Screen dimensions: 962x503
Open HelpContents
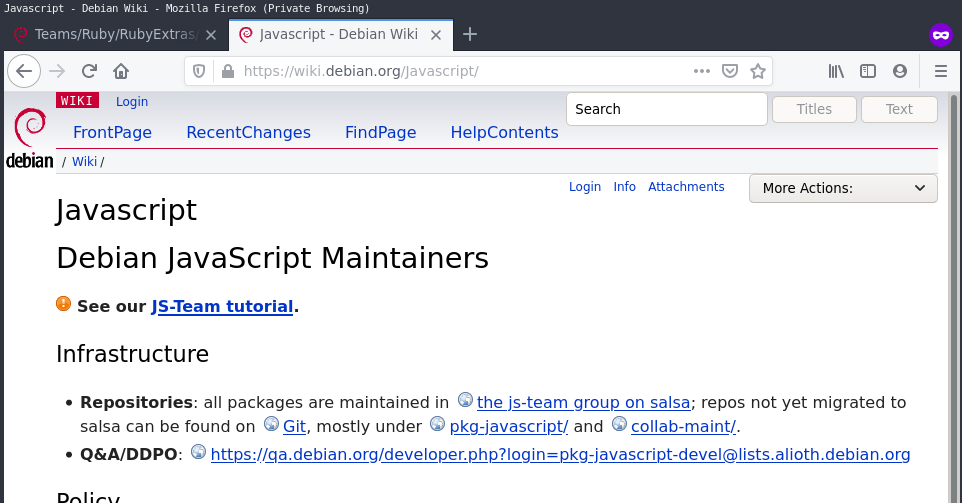(x=504, y=132)
